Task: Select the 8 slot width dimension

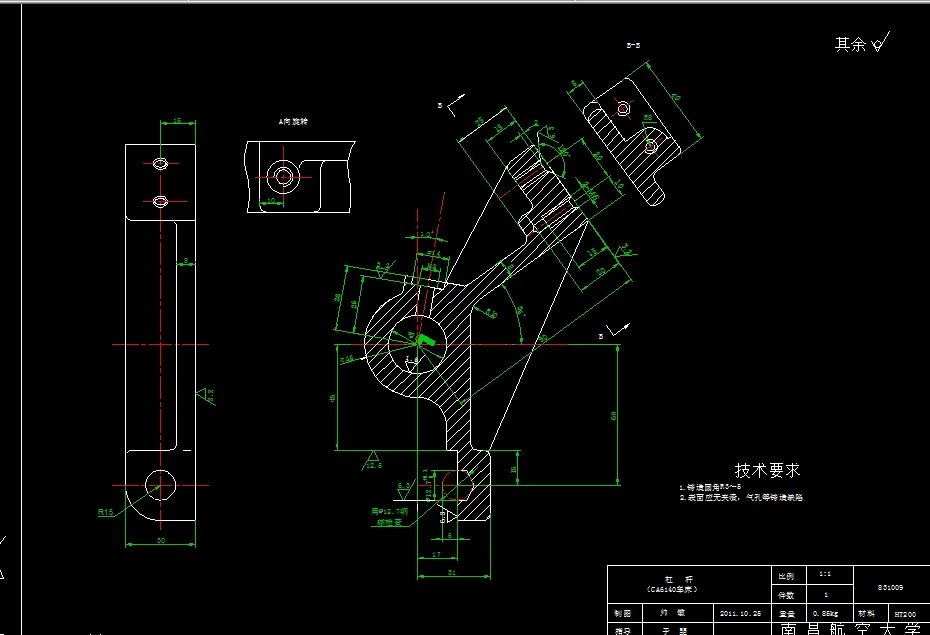Action: click(186, 260)
